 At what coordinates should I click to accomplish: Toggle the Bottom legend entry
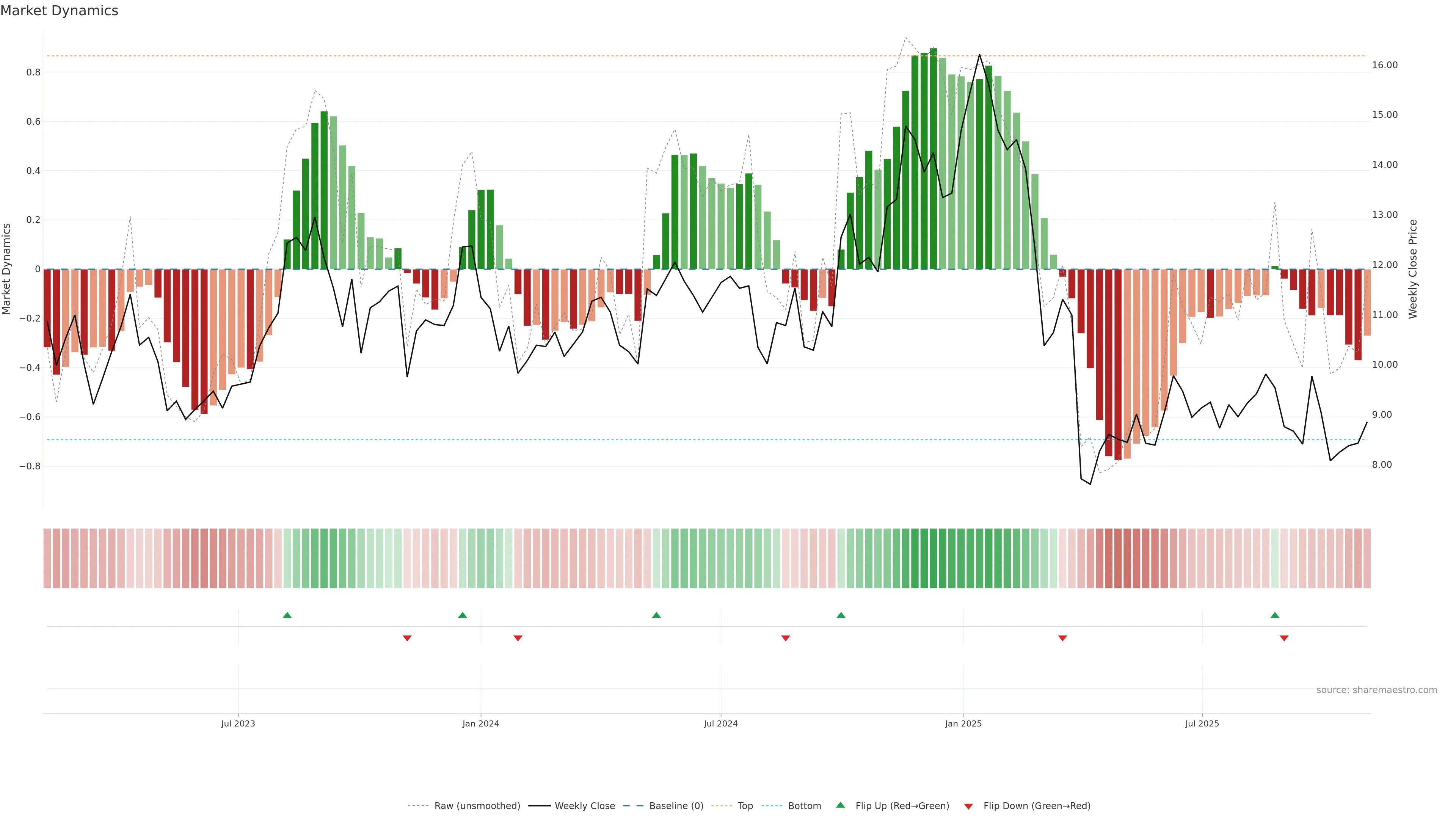click(804, 806)
